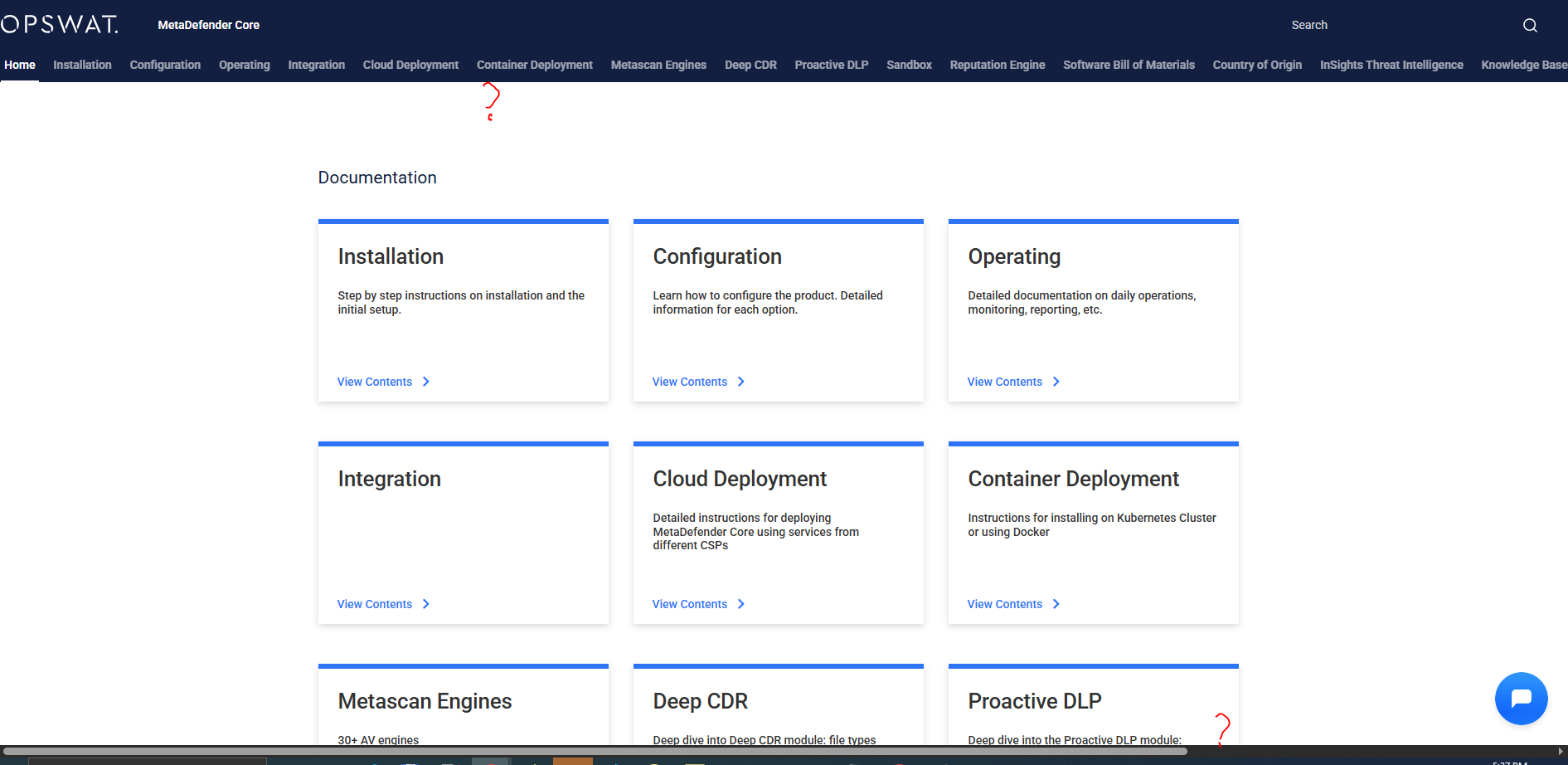Viewport: 1568px width, 765px height.
Task: Click the Configuration card chevron arrow
Action: pyautogui.click(x=741, y=382)
